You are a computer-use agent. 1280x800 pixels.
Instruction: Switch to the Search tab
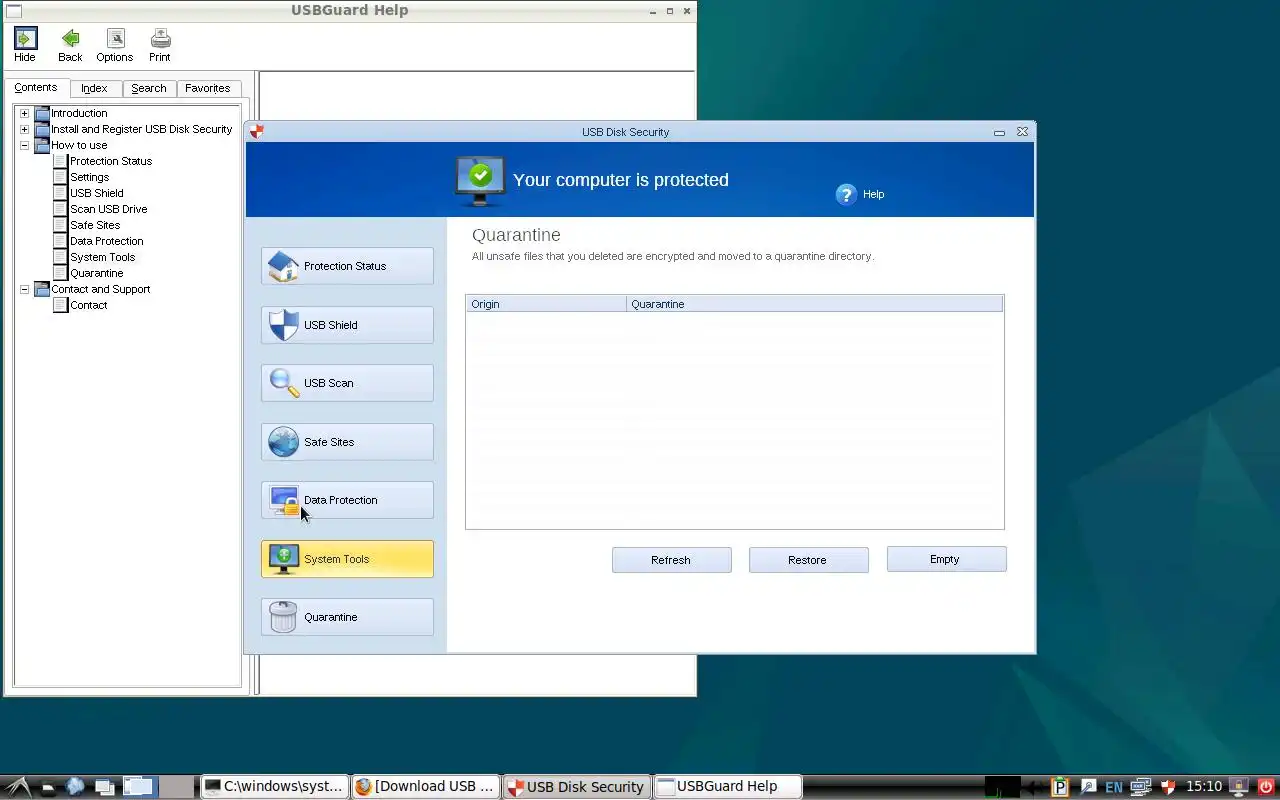point(149,88)
